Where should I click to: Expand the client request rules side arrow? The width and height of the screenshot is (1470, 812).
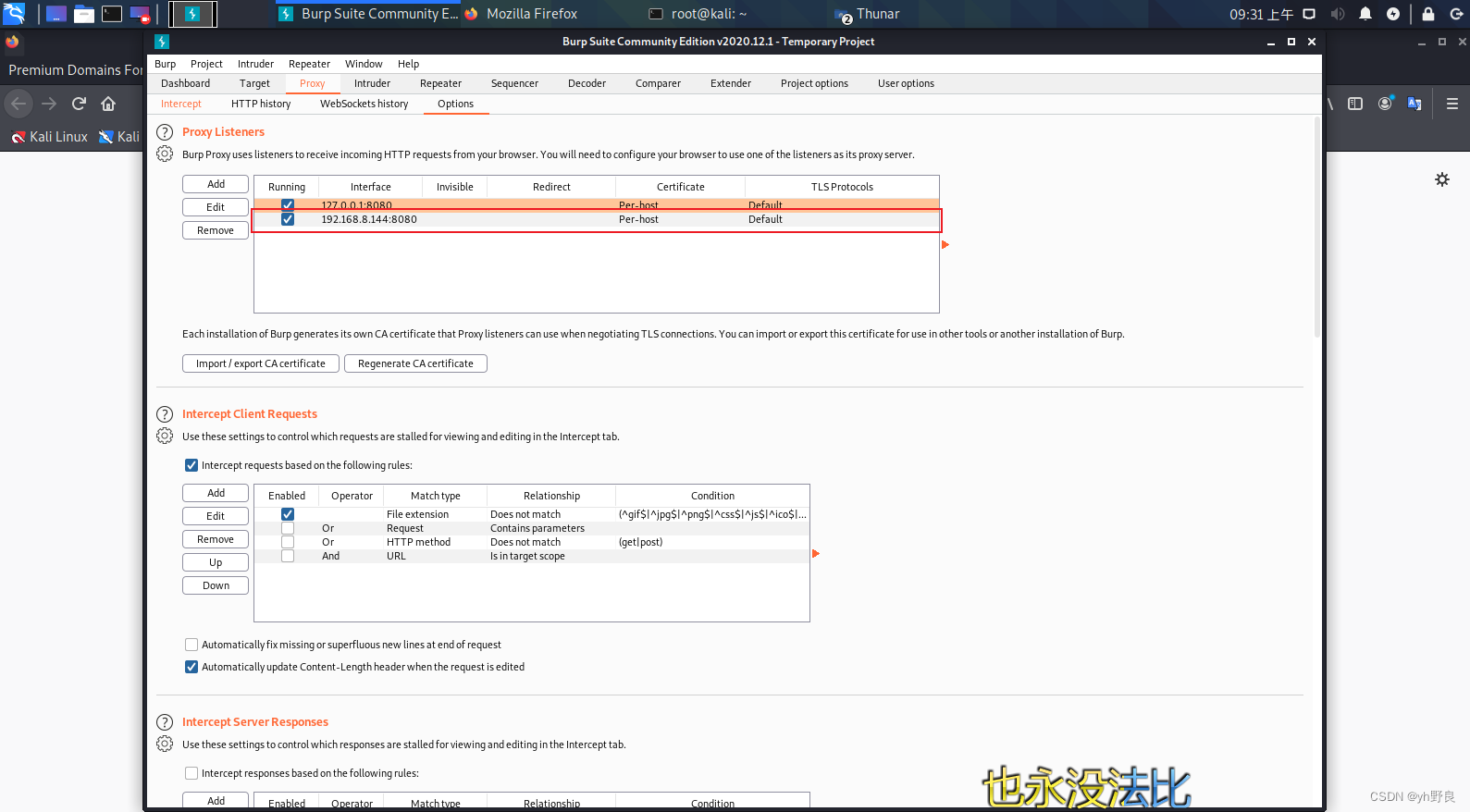816,554
